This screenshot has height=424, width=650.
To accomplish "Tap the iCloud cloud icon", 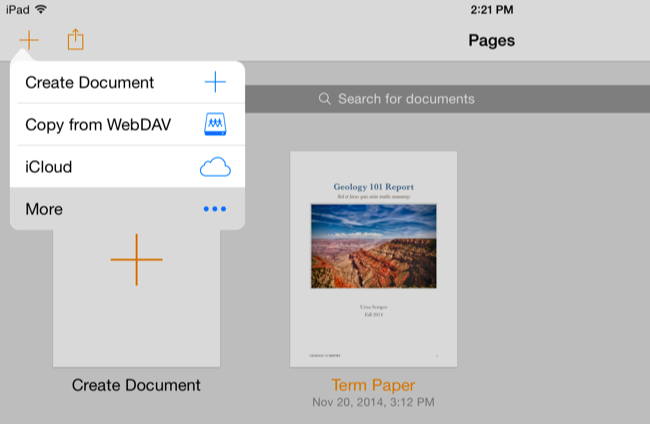I will tap(215, 167).
